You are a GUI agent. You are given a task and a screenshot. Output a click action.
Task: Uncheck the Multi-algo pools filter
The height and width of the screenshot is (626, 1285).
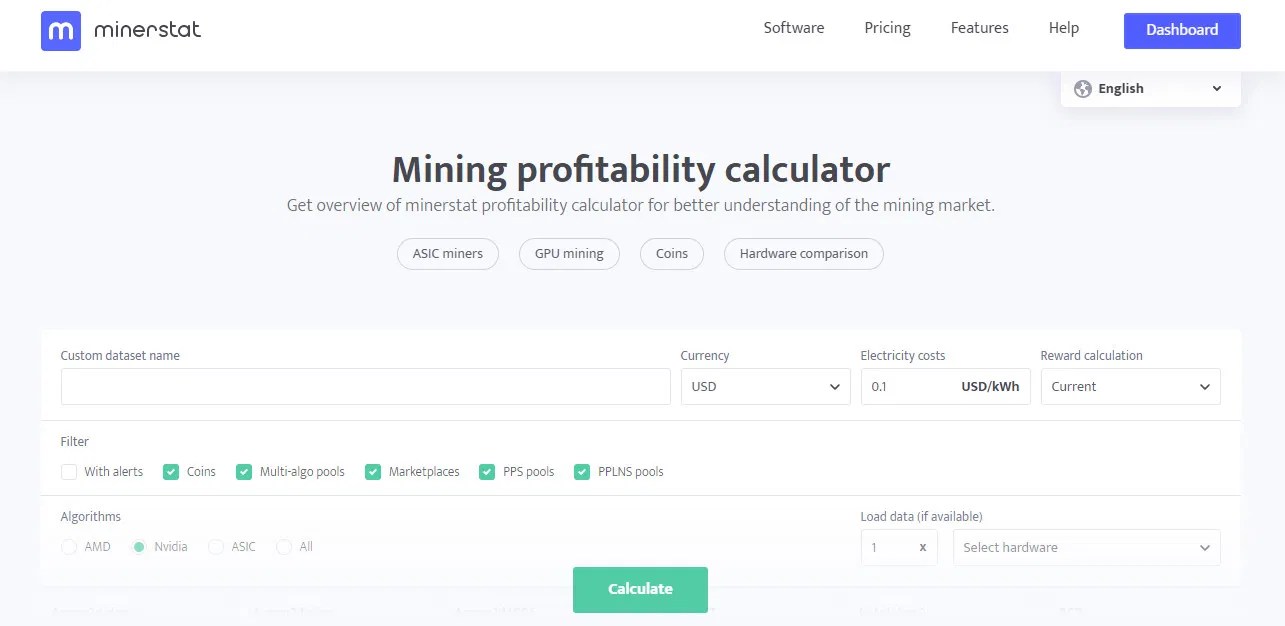click(x=244, y=471)
